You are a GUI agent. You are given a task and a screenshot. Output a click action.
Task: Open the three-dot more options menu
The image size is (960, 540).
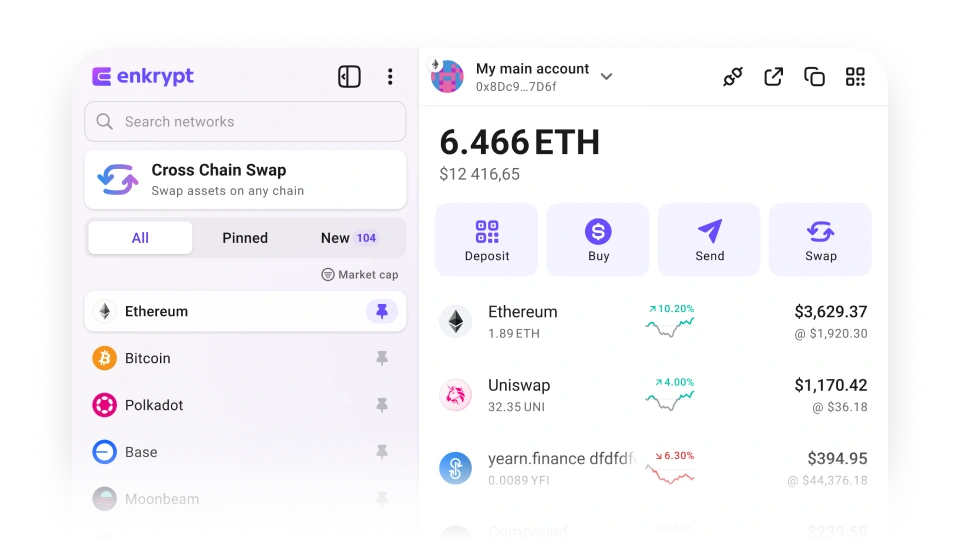(x=390, y=77)
